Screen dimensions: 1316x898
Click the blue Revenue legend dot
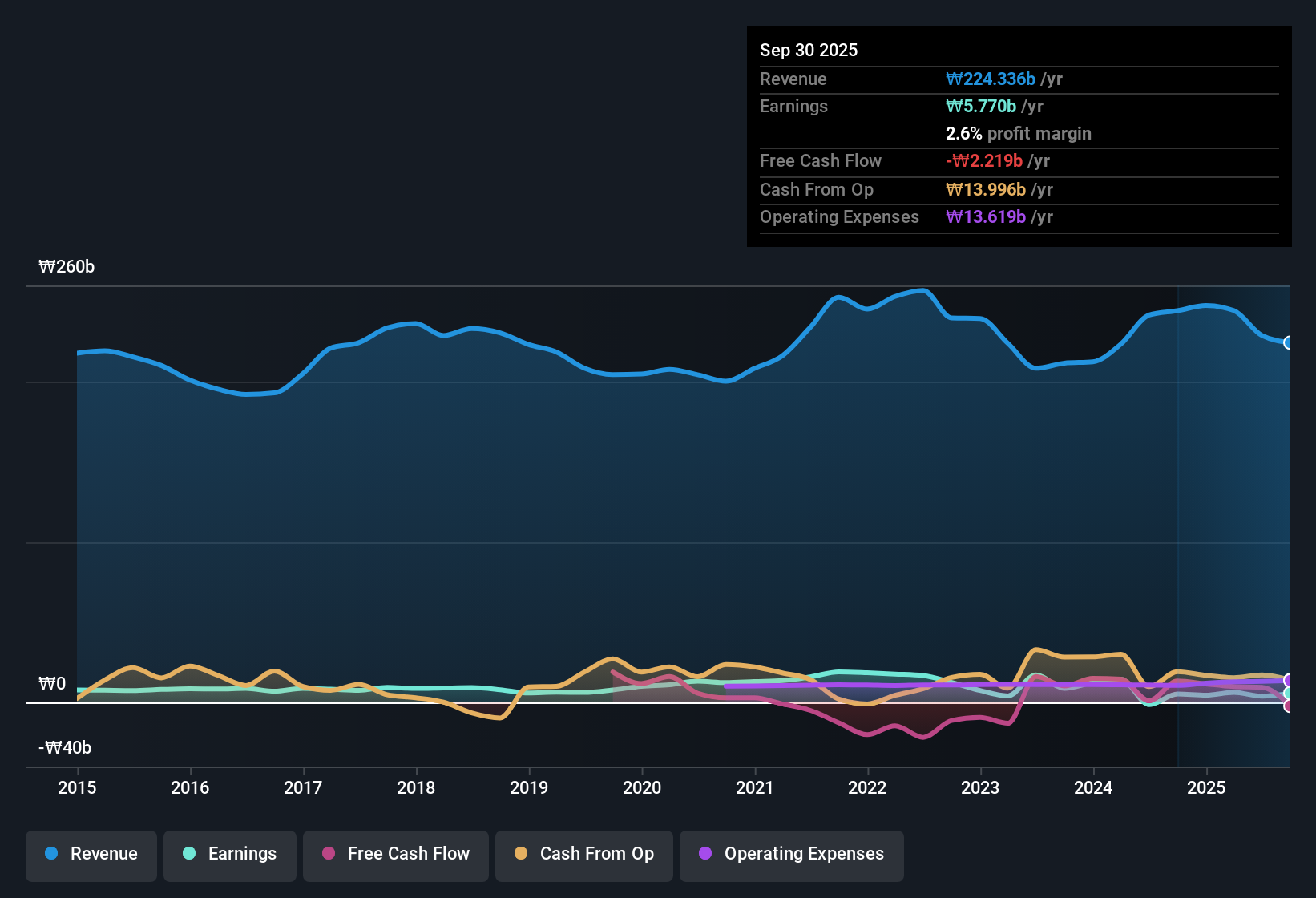point(51,854)
